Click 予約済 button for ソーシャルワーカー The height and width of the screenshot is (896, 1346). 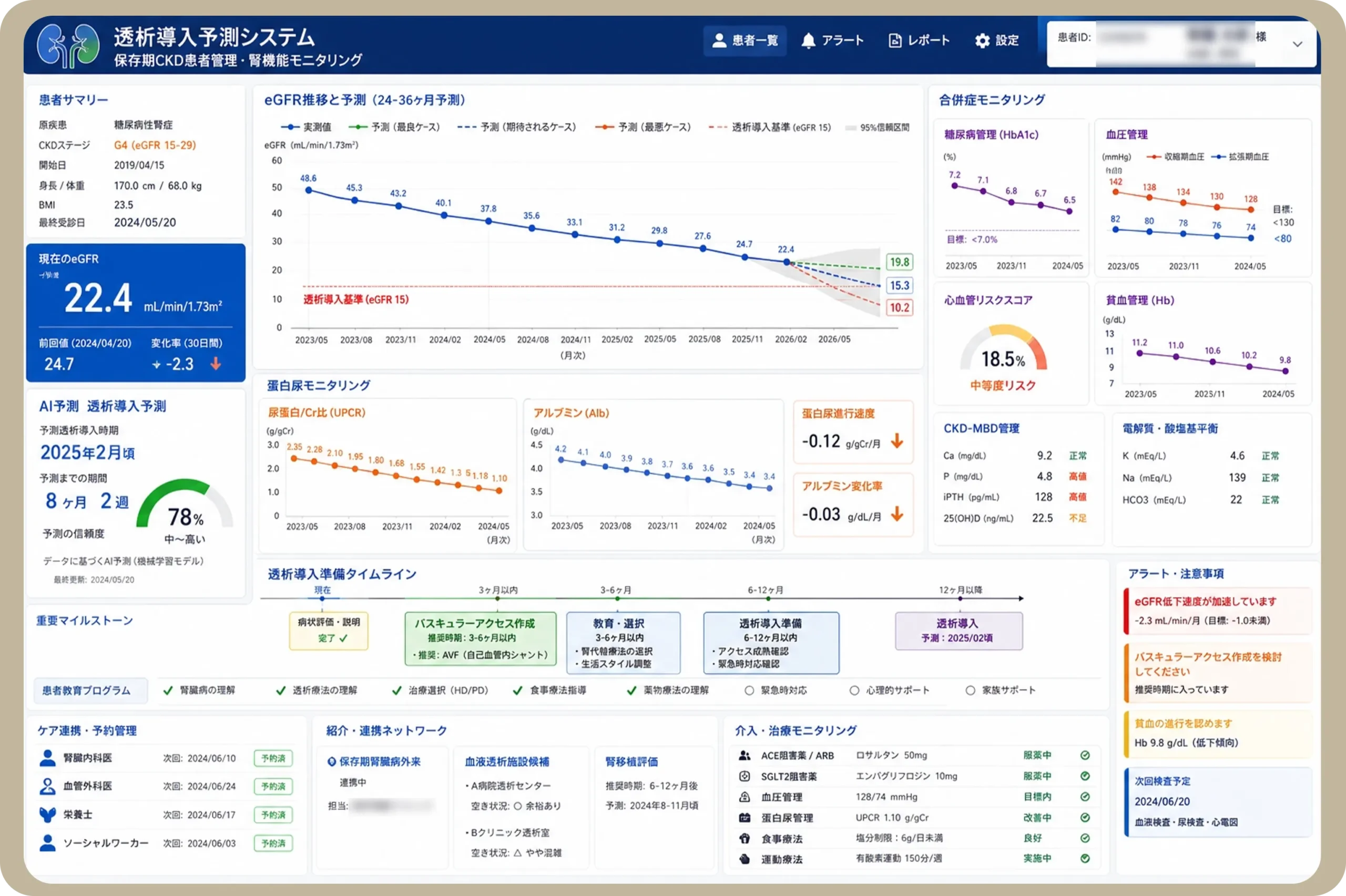pos(273,843)
